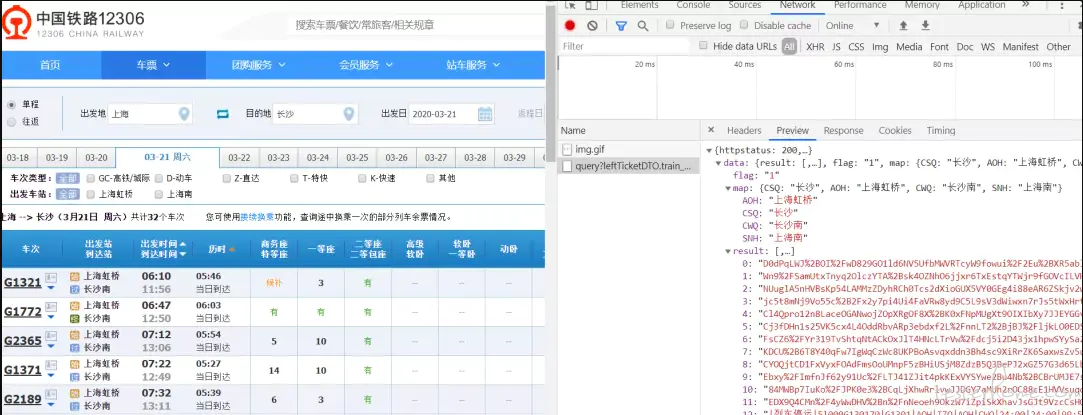The width and height of the screenshot is (1083, 415).
Task: Check the K-快速 train type box
Action: coord(363,178)
